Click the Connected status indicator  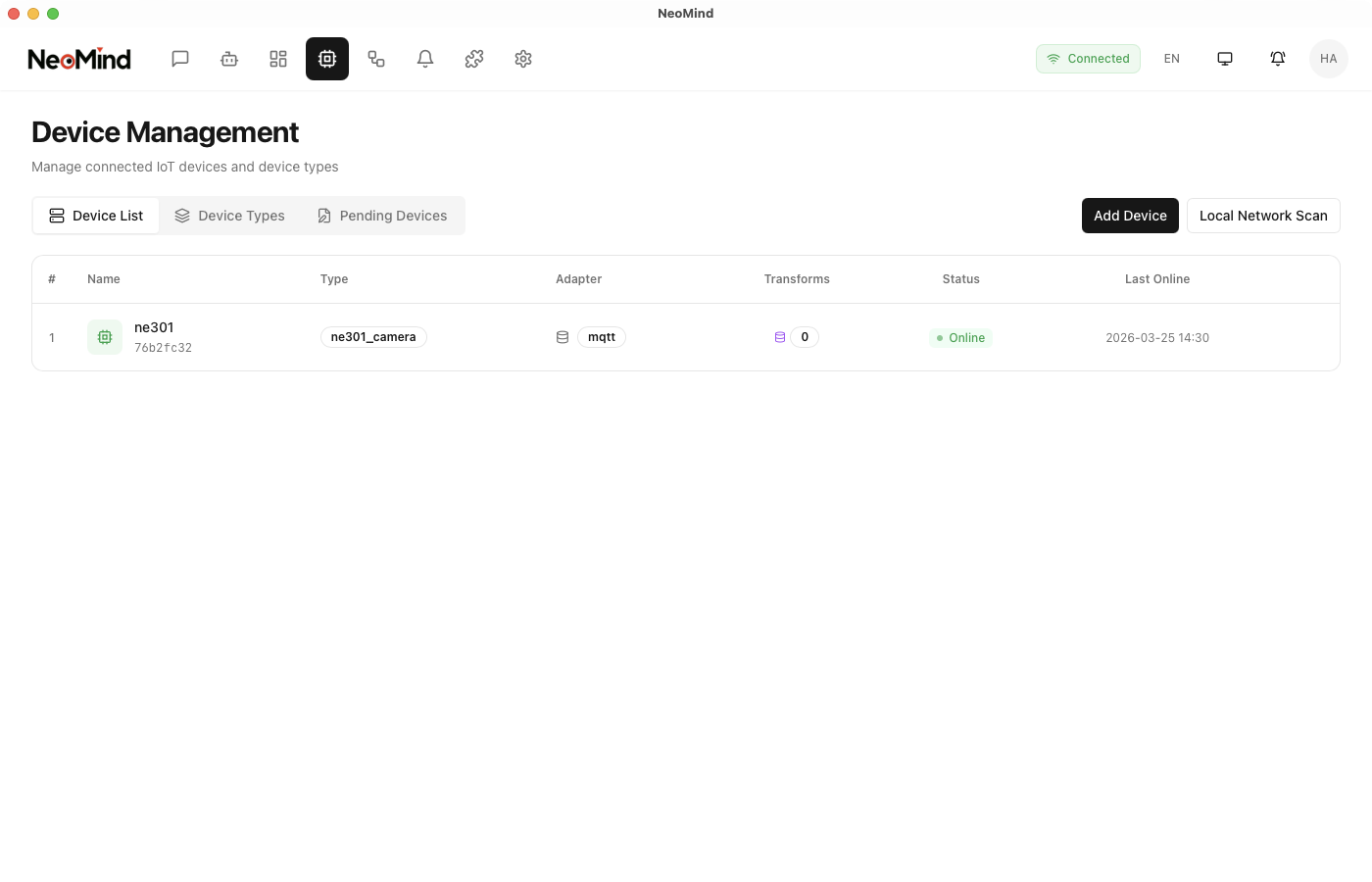[x=1088, y=59]
